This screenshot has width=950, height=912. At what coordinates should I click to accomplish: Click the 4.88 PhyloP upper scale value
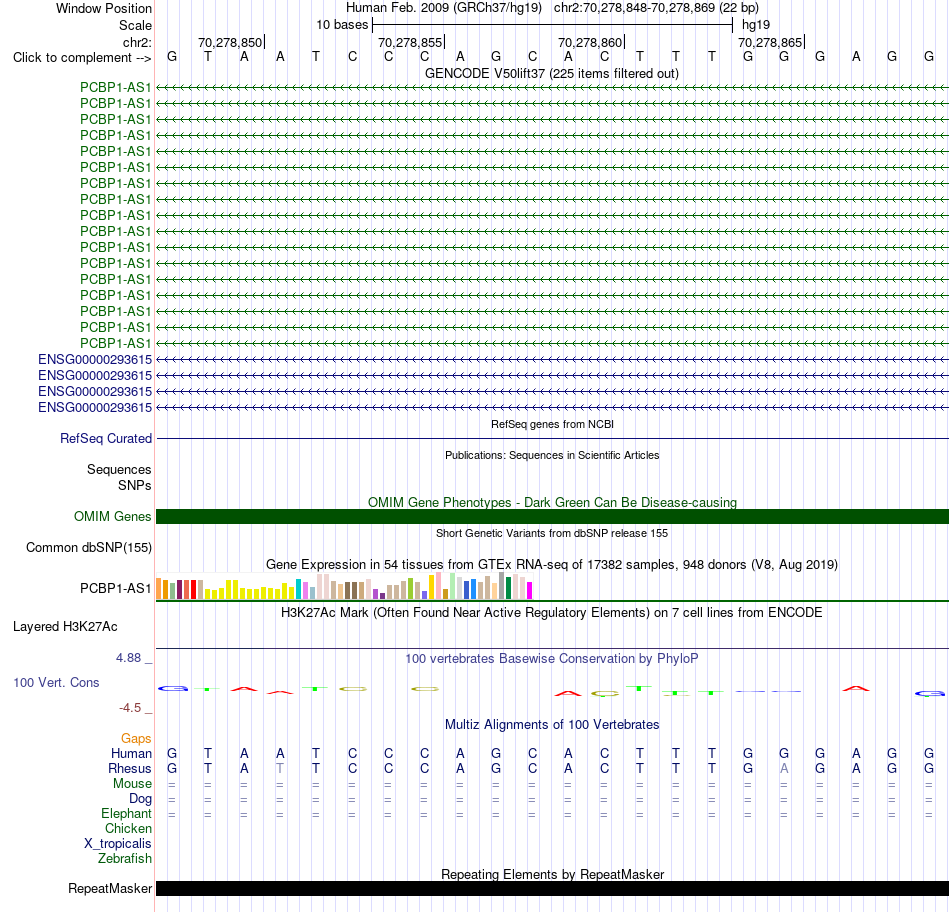point(129,657)
